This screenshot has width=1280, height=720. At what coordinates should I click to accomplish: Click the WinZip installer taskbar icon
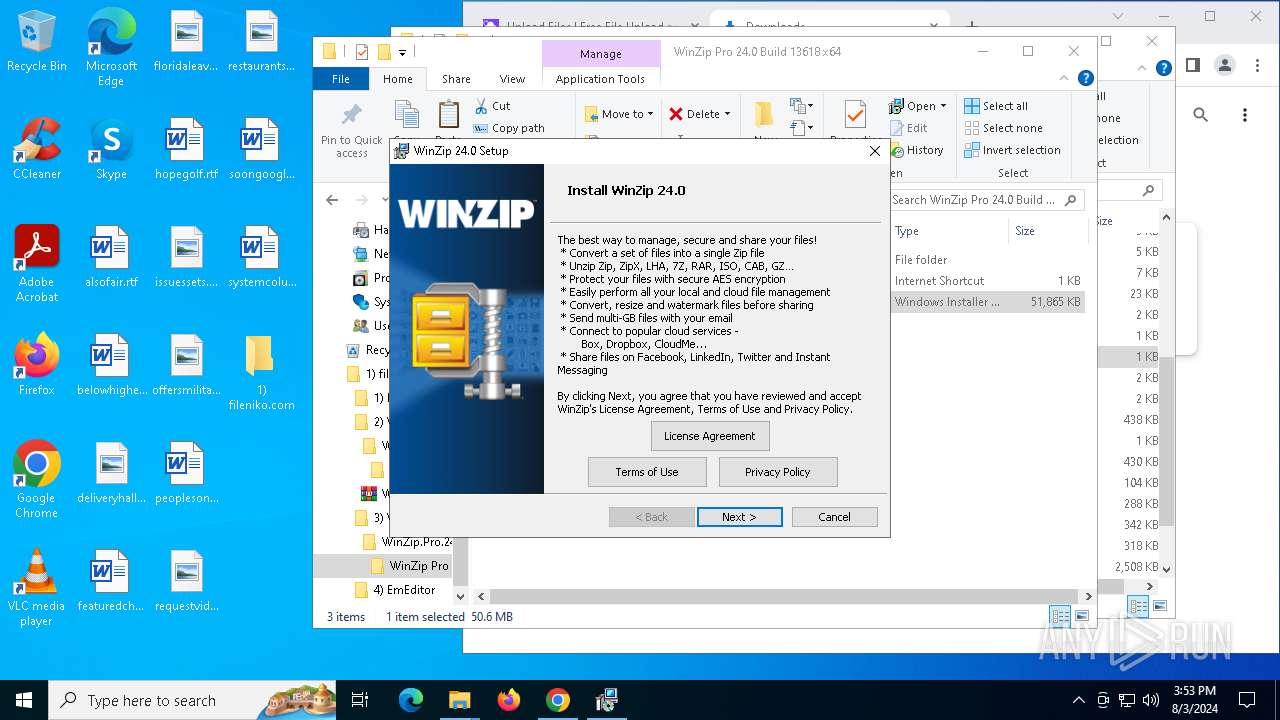(x=606, y=700)
